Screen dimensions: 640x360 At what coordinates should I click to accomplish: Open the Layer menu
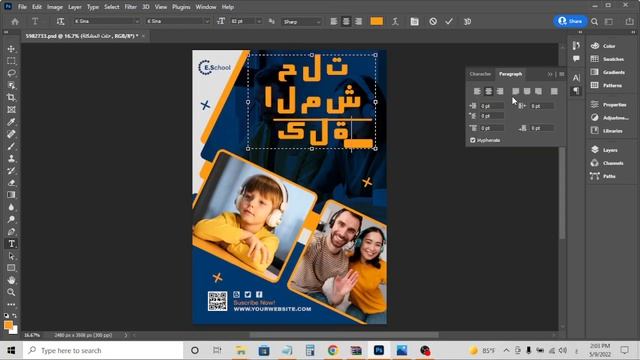pos(75,7)
